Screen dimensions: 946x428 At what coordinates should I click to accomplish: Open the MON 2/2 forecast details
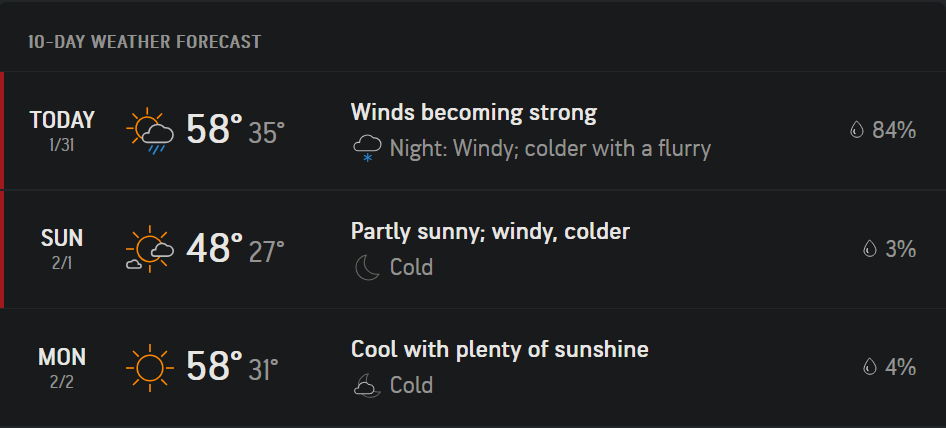click(473, 367)
